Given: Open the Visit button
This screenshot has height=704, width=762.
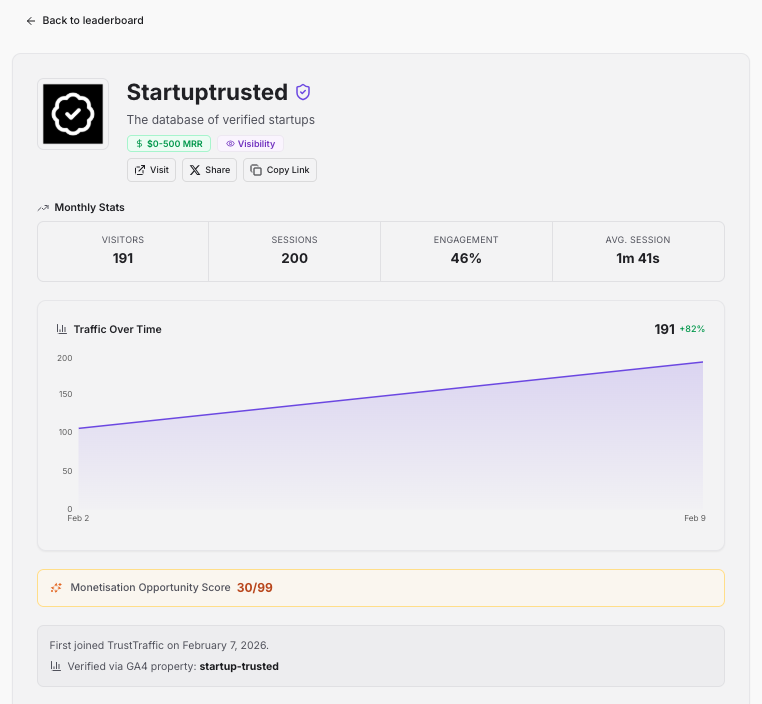Looking at the screenshot, I should pos(151,170).
